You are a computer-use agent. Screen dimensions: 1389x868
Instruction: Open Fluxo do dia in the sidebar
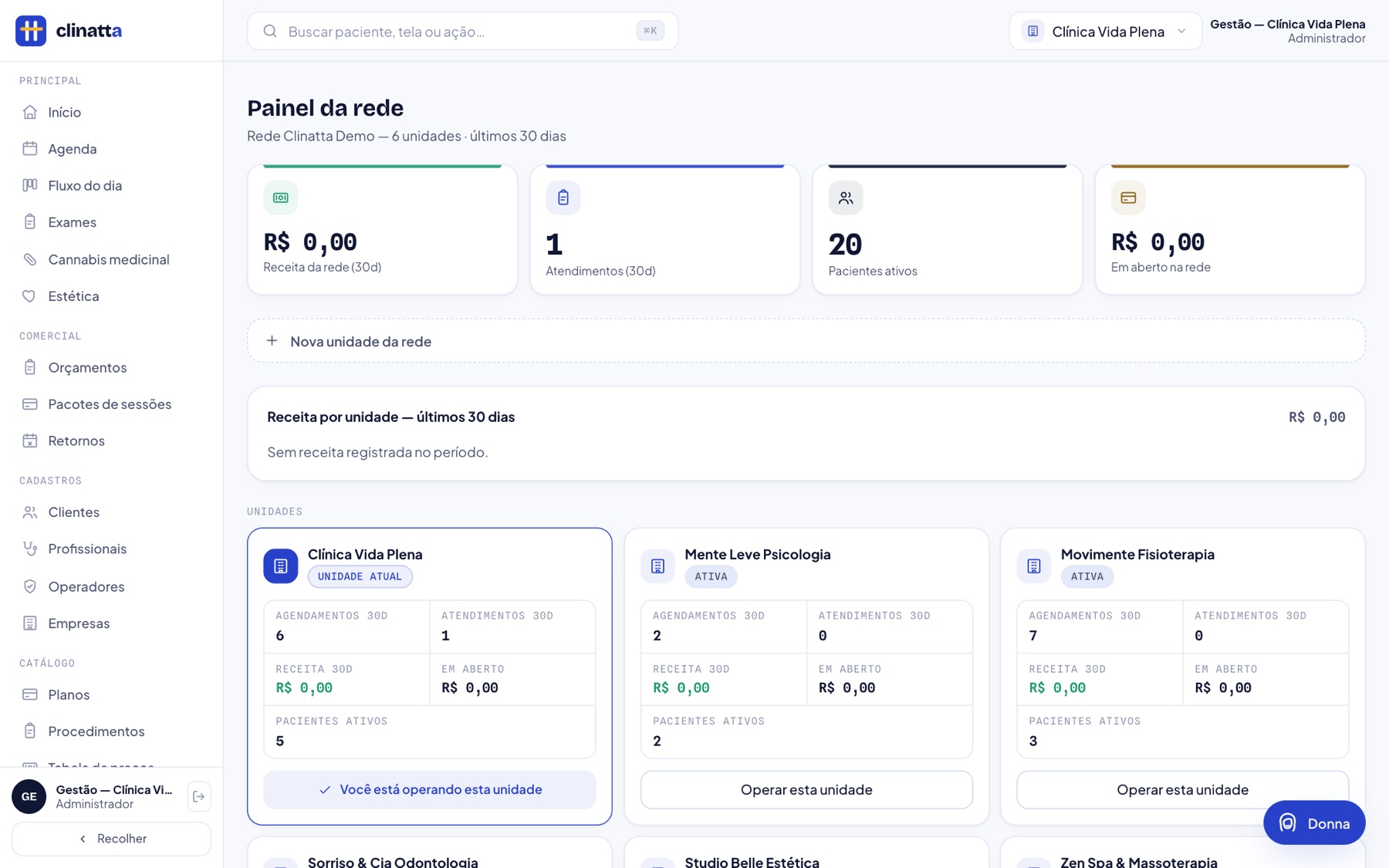[x=111, y=185]
